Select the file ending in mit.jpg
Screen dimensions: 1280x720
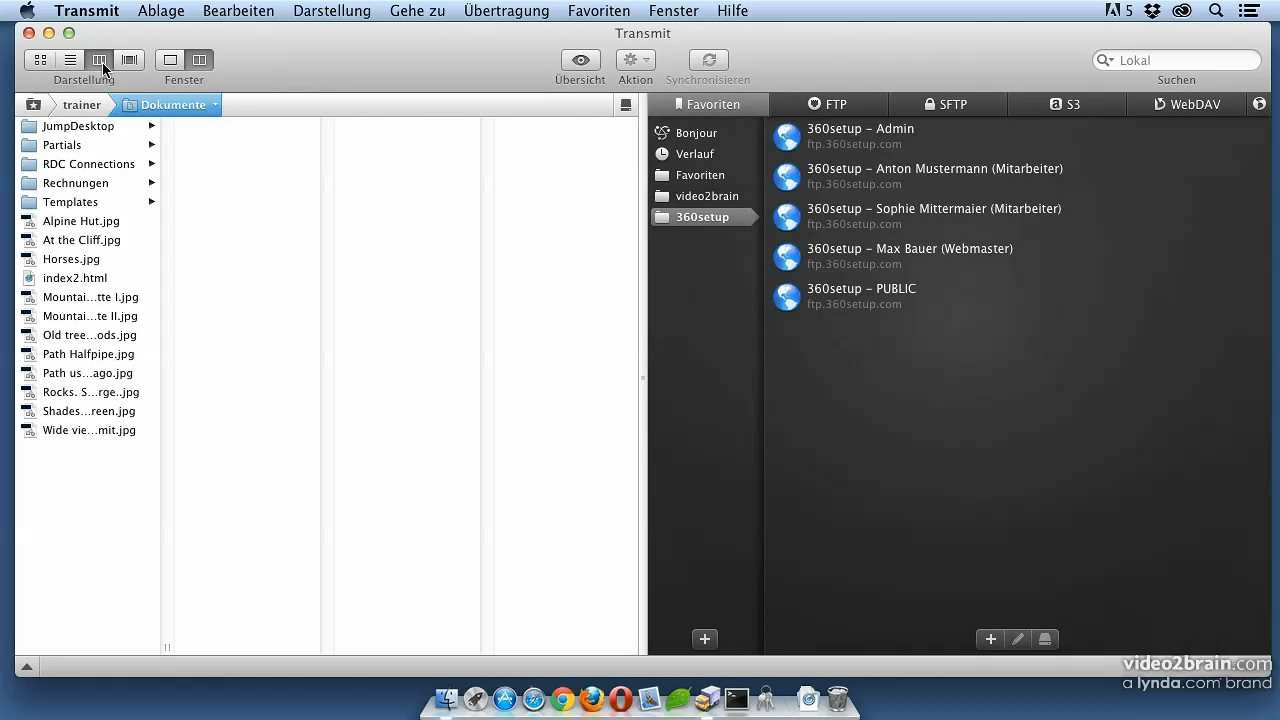(88, 430)
